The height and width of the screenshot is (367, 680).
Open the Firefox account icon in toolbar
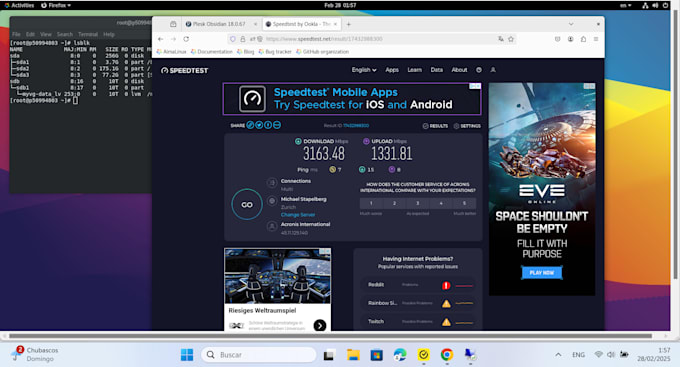click(570, 39)
